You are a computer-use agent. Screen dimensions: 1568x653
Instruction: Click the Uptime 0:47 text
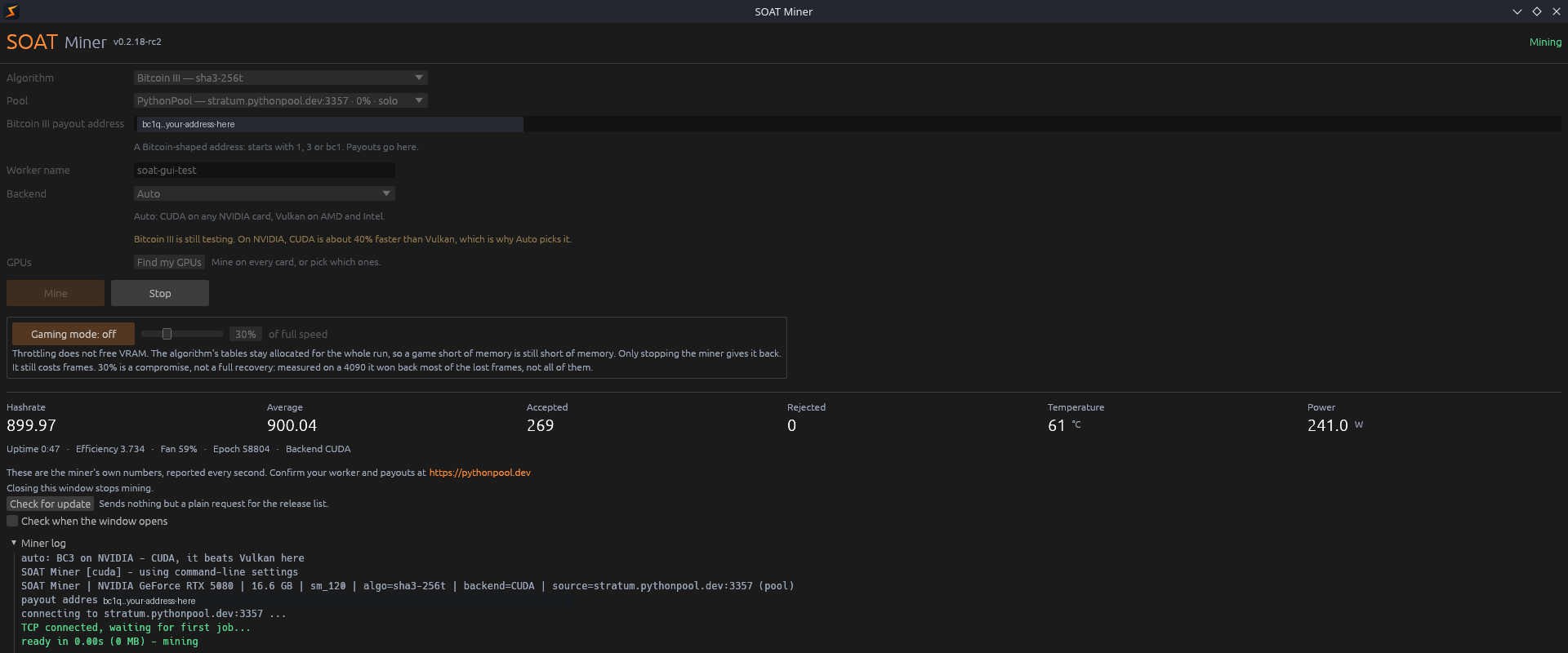pyautogui.click(x=33, y=449)
